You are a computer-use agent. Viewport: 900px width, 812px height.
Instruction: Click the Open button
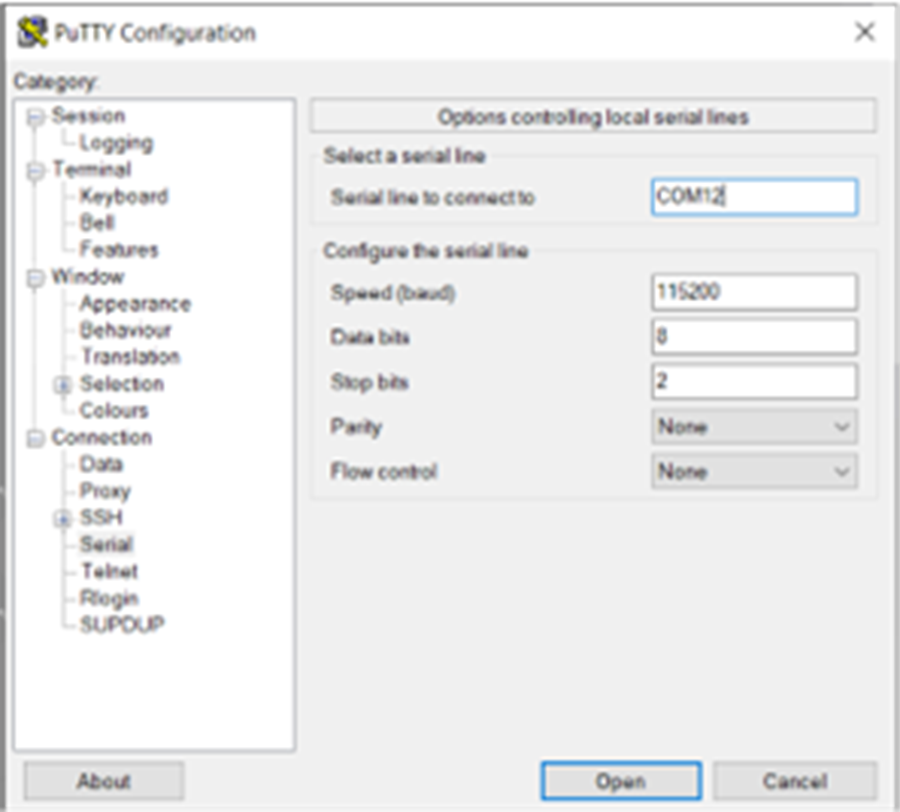[x=620, y=781]
